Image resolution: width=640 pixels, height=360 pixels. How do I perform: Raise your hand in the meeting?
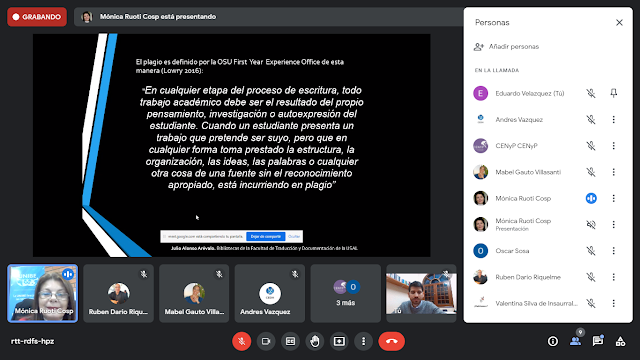(x=315, y=341)
